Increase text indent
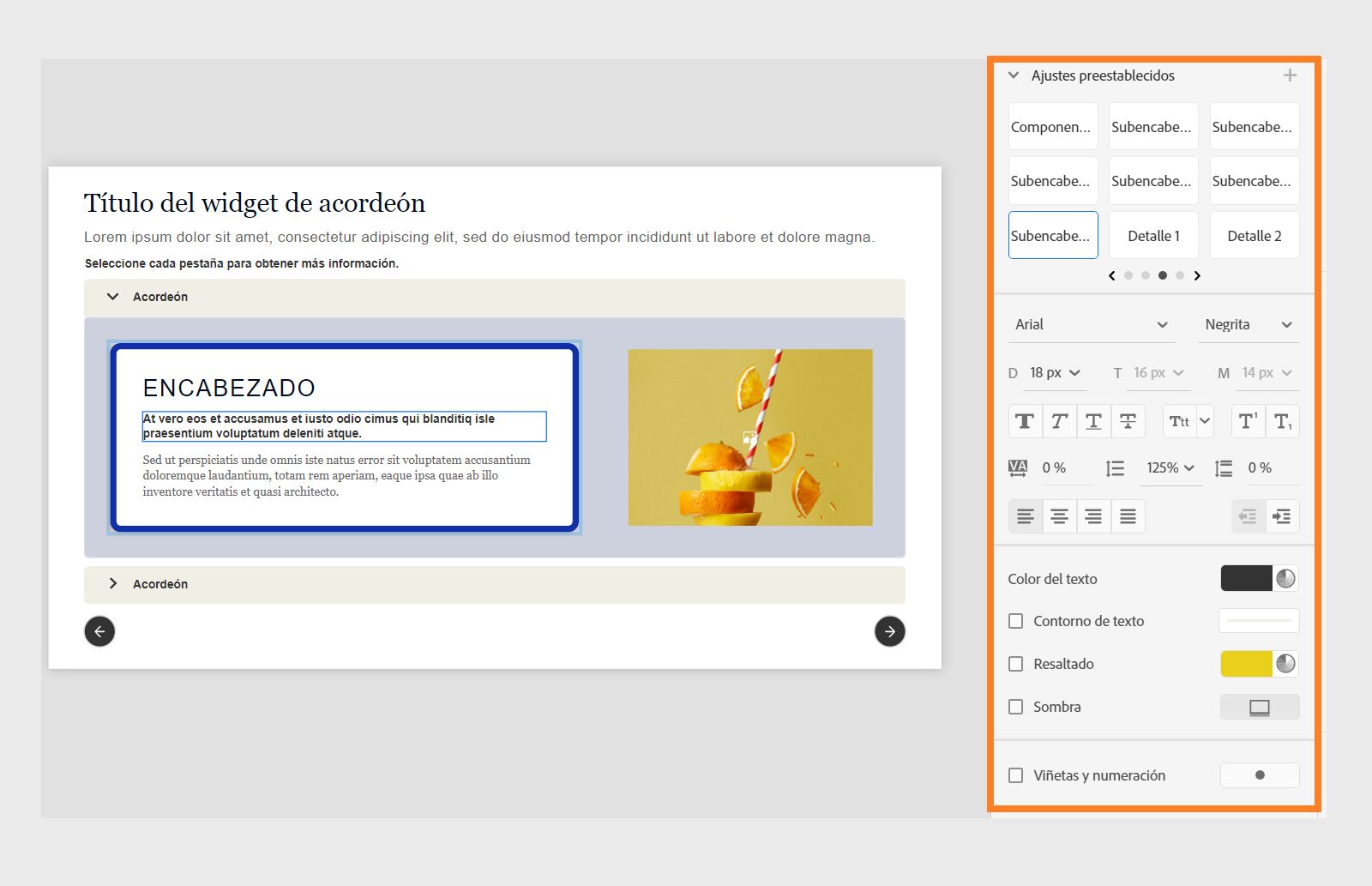The image size is (1372, 886). point(1283,516)
